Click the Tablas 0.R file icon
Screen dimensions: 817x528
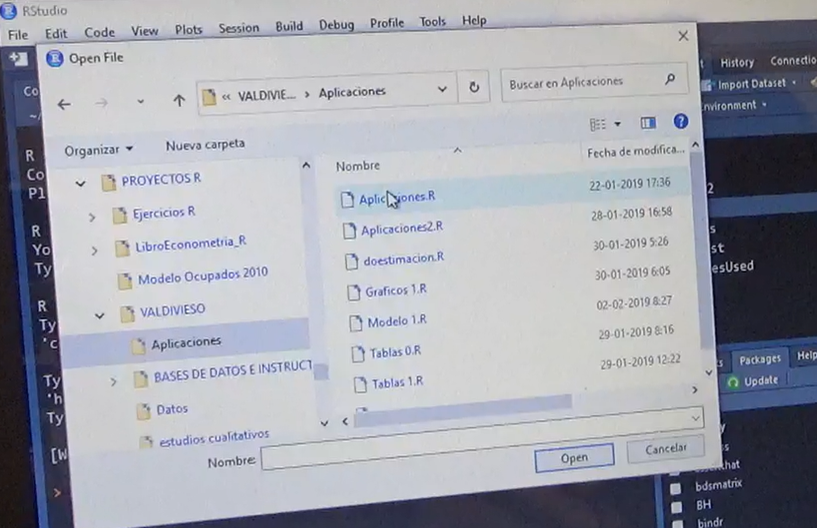[x=358, y=354]
